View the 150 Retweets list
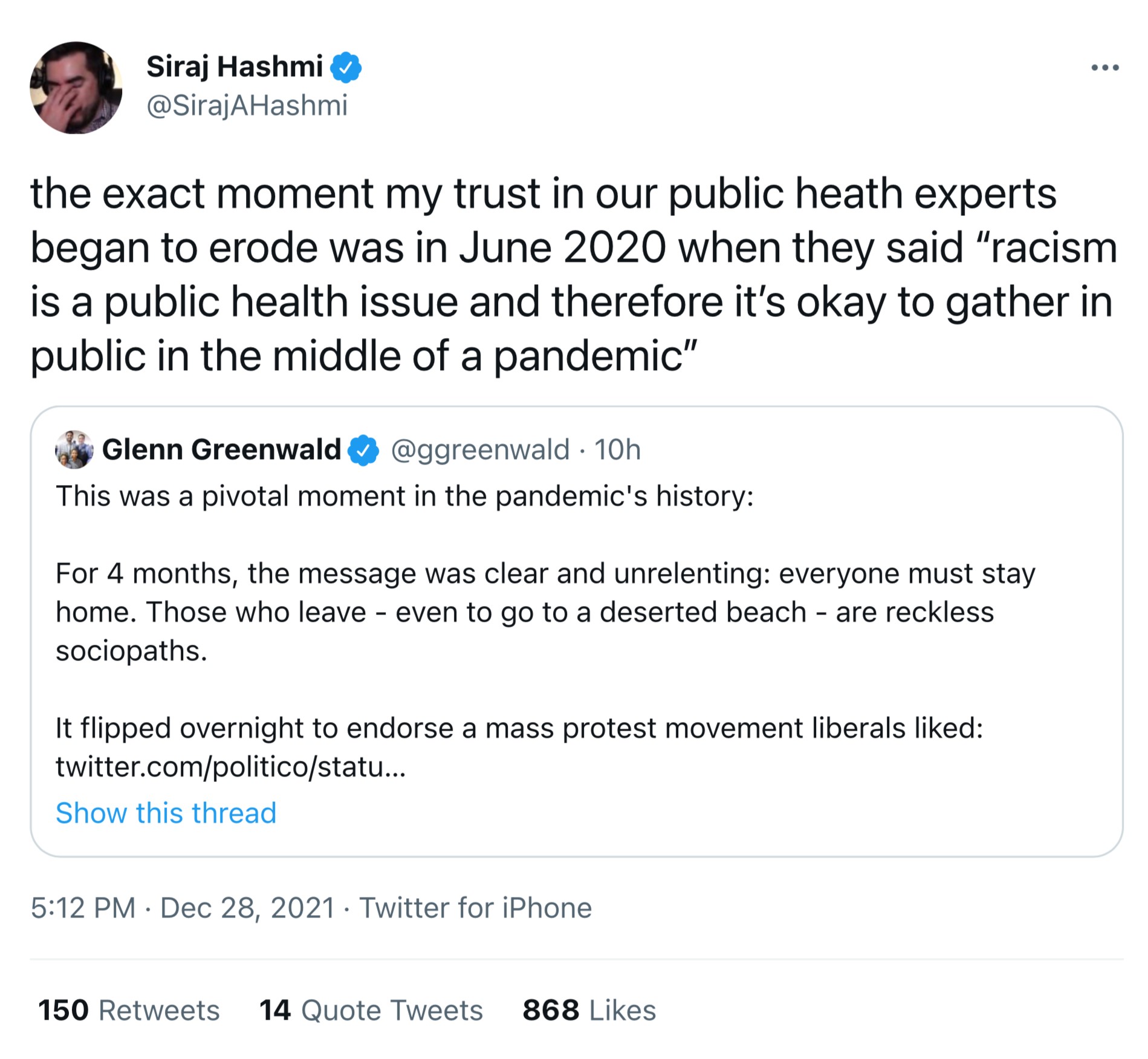 (129, 1011)
